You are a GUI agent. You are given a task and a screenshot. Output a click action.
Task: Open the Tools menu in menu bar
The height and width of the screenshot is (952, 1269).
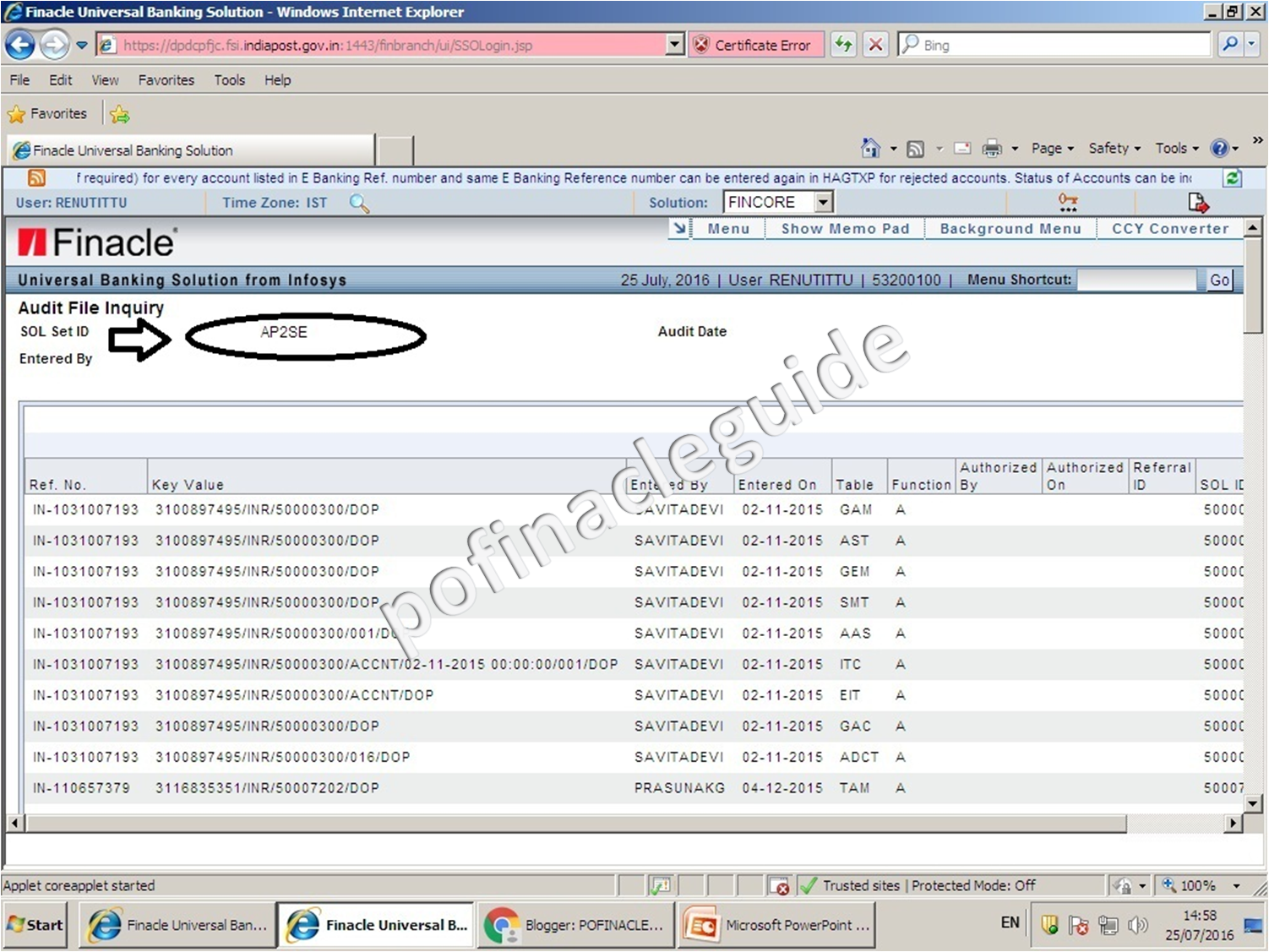(229, 79)
